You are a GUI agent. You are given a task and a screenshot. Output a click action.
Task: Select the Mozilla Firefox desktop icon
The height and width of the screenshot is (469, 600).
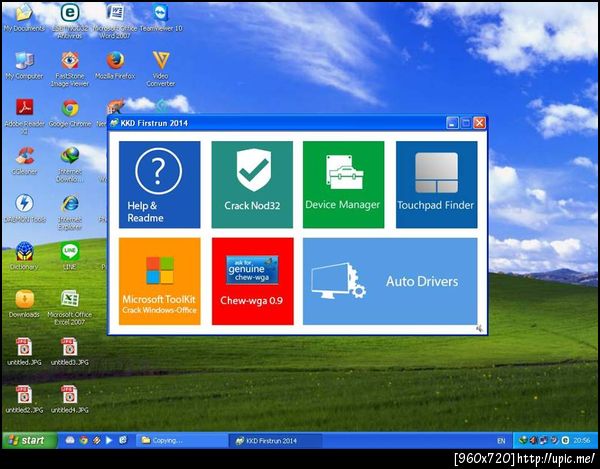pyautogui.click(x=115, y=66)
